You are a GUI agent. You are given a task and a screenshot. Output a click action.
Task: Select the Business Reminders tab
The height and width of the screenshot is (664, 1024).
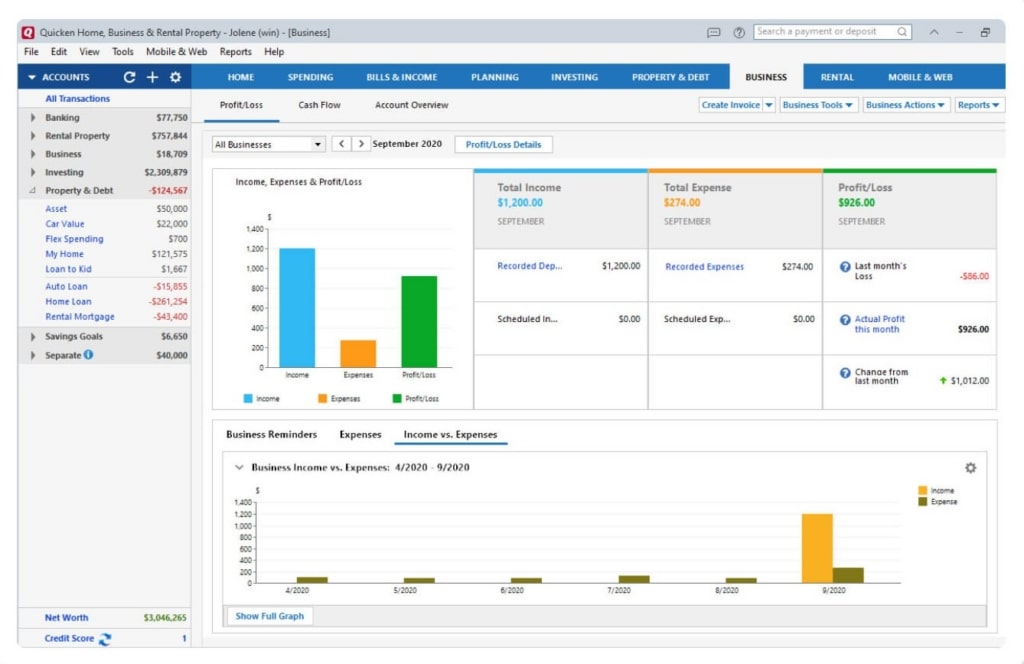[x=272, y=434]
